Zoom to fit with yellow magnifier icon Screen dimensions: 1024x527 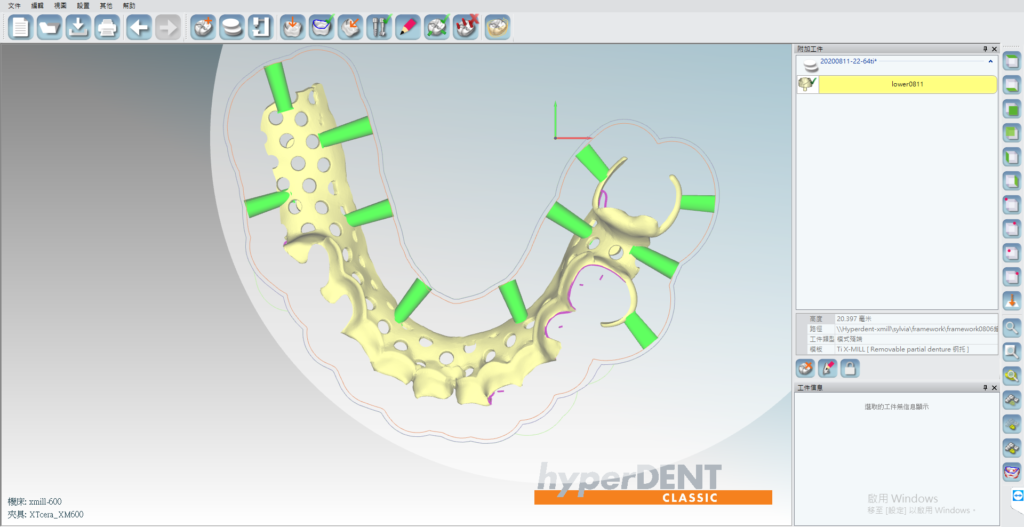pos(1012,375)
